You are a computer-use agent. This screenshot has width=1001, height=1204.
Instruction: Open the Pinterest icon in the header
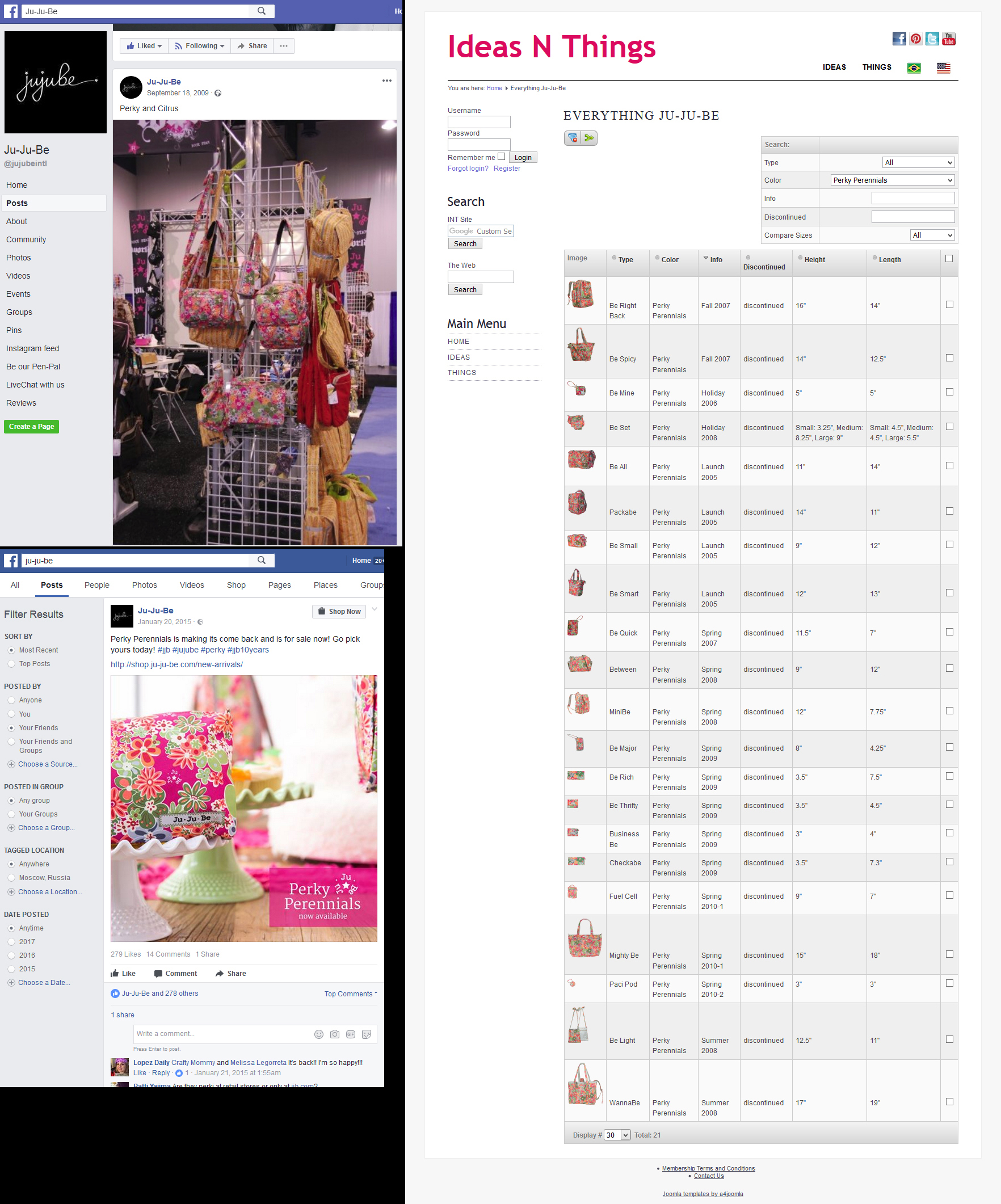915,39
